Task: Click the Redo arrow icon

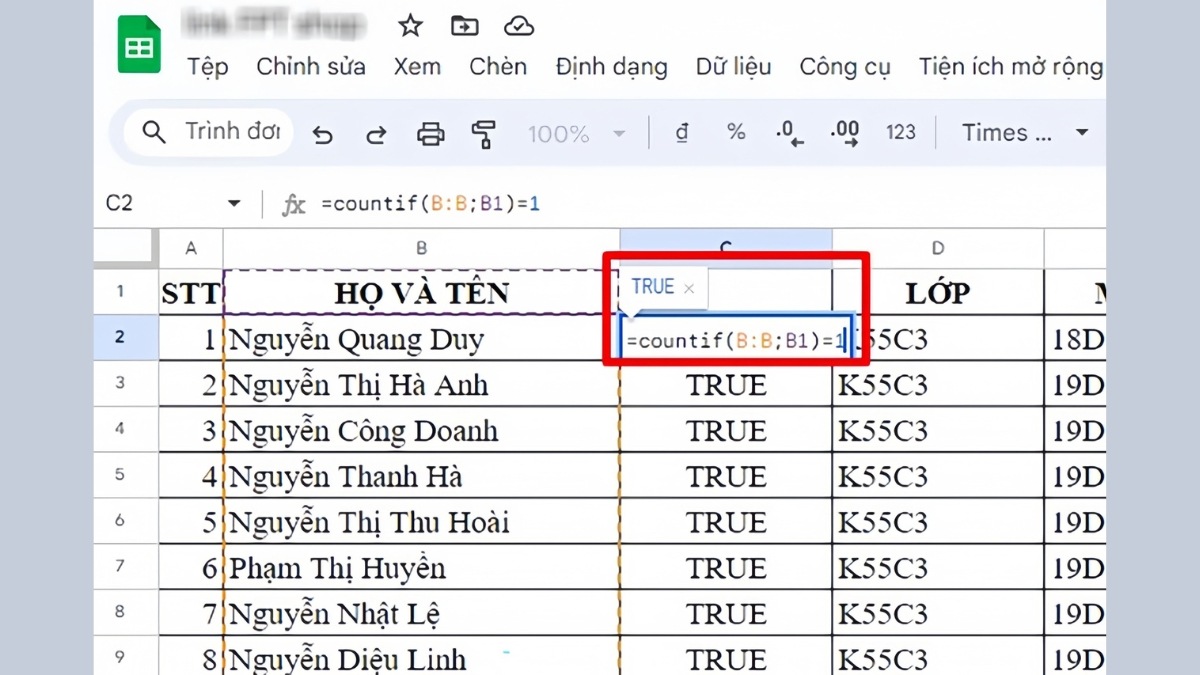Action: point(376,134)
